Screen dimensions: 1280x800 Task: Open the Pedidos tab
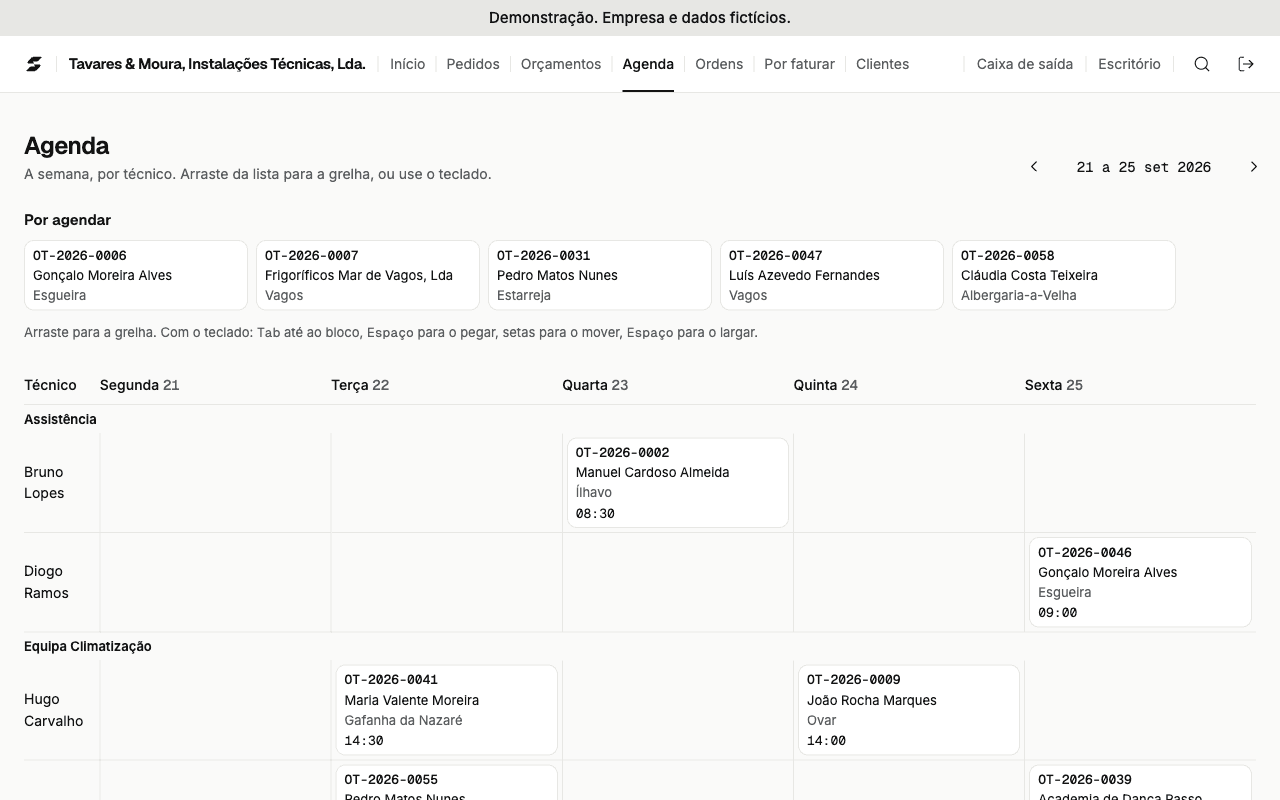[473, 64]
